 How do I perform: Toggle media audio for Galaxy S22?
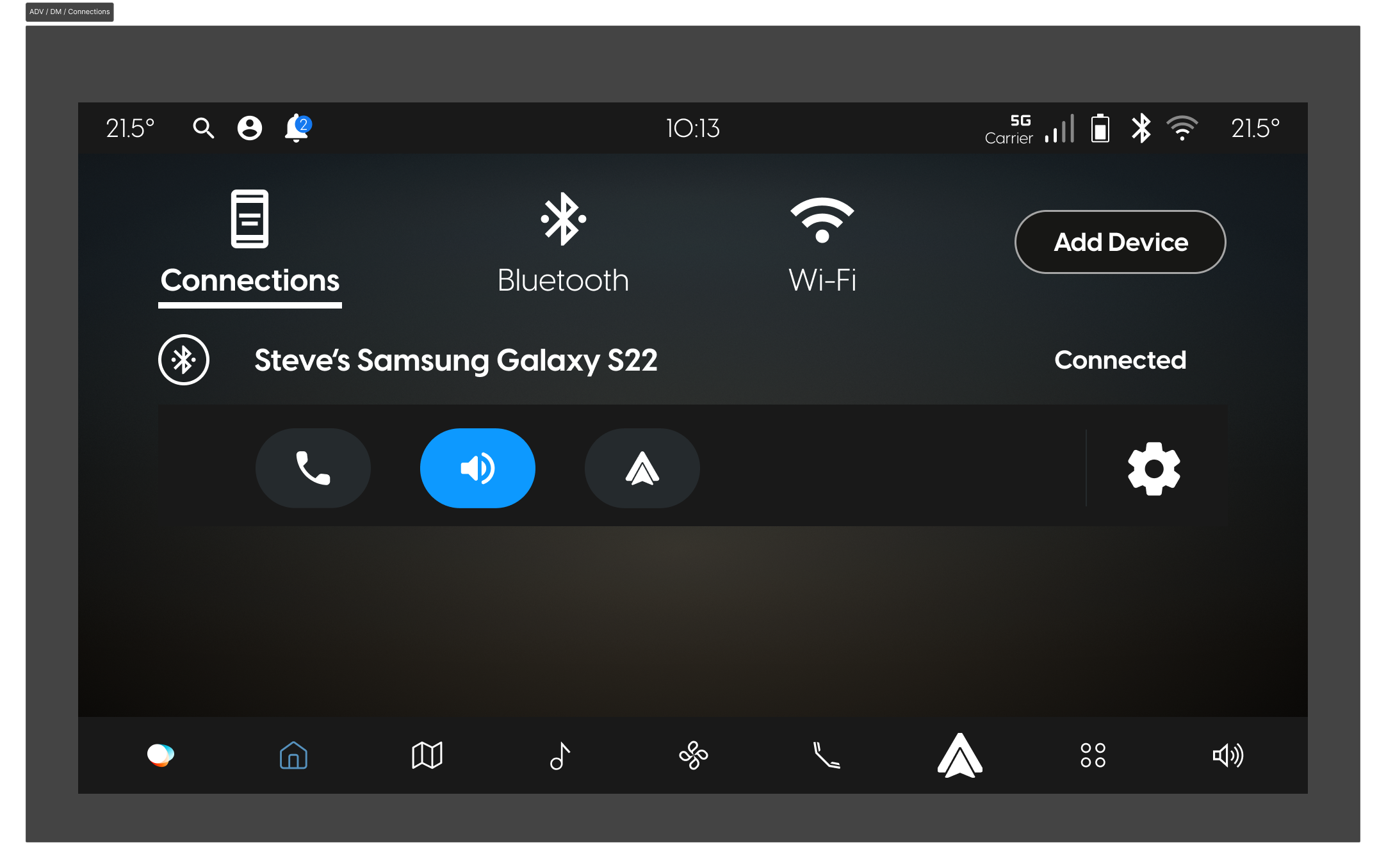click(x=478, y=468)
